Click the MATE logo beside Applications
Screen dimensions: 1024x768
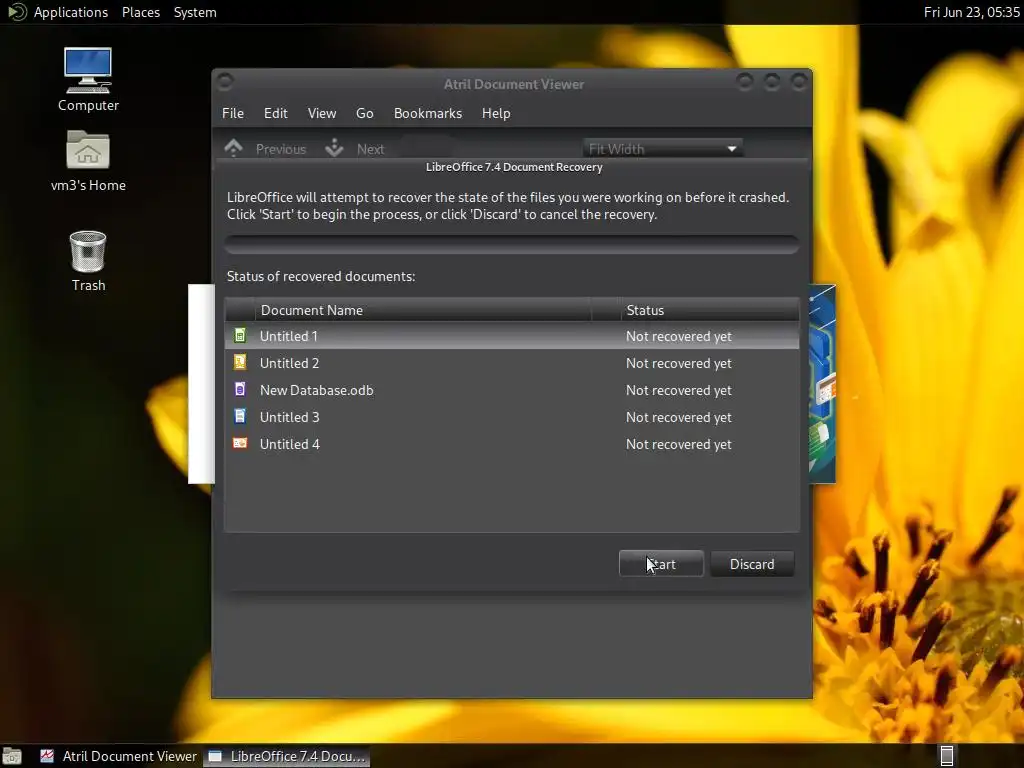coord(16,12)
